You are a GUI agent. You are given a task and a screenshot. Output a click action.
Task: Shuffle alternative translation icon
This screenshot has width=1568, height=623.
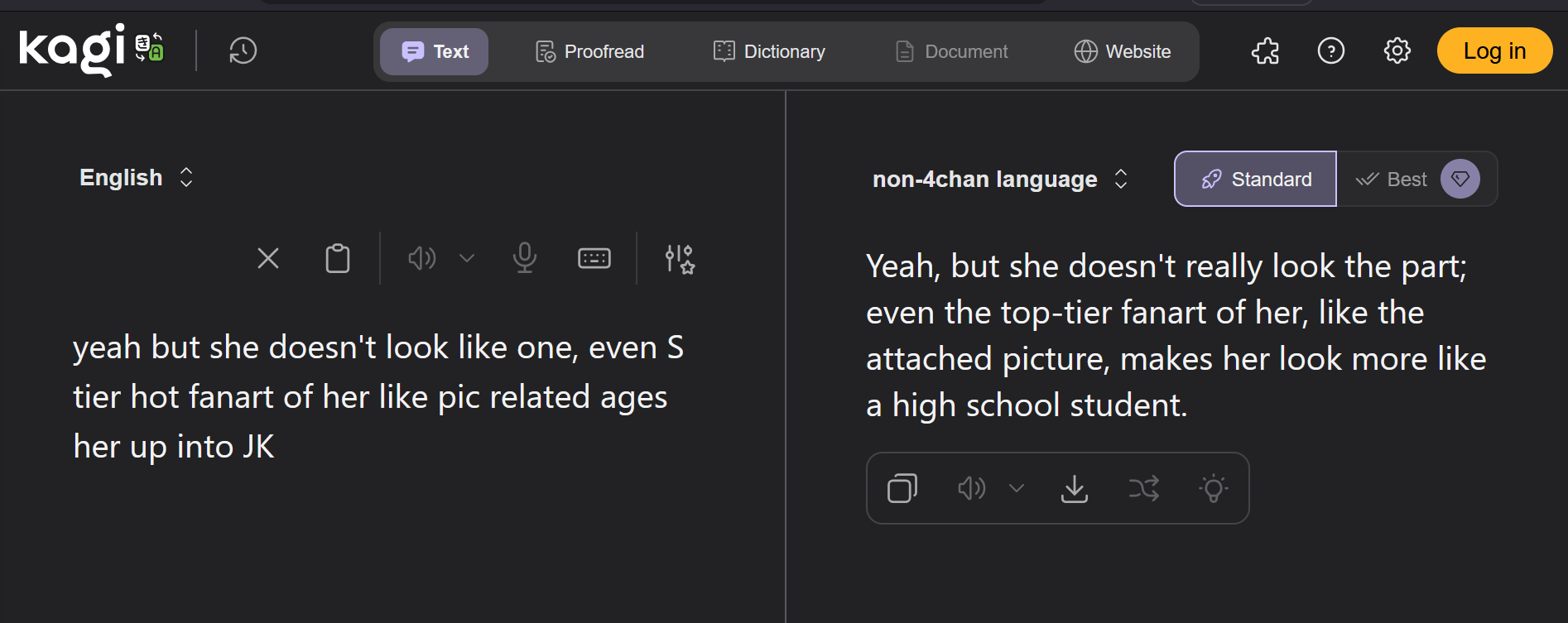(1144, 488)
